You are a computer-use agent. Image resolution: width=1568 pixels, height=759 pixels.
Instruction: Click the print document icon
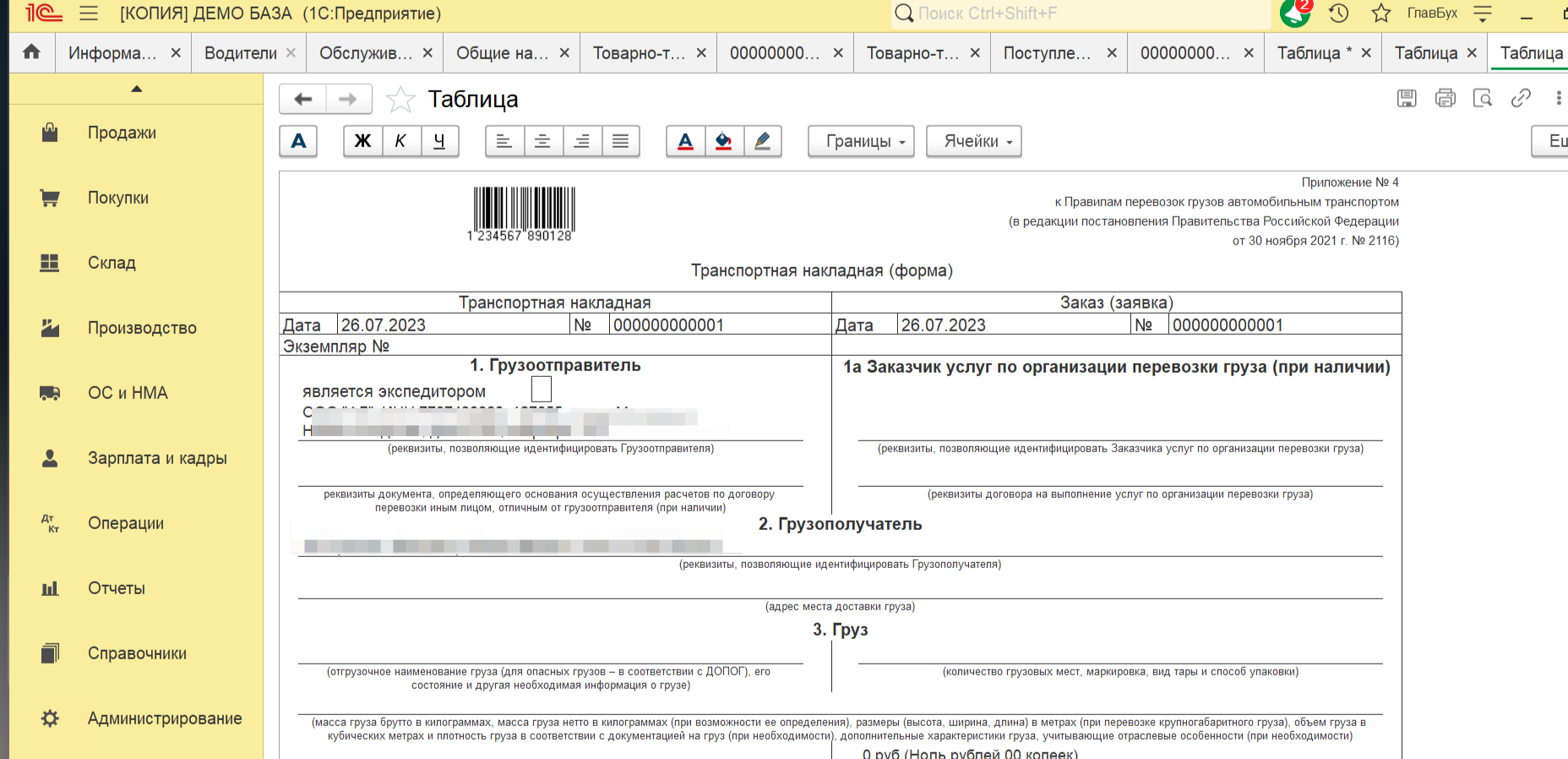pos(1445,98)
